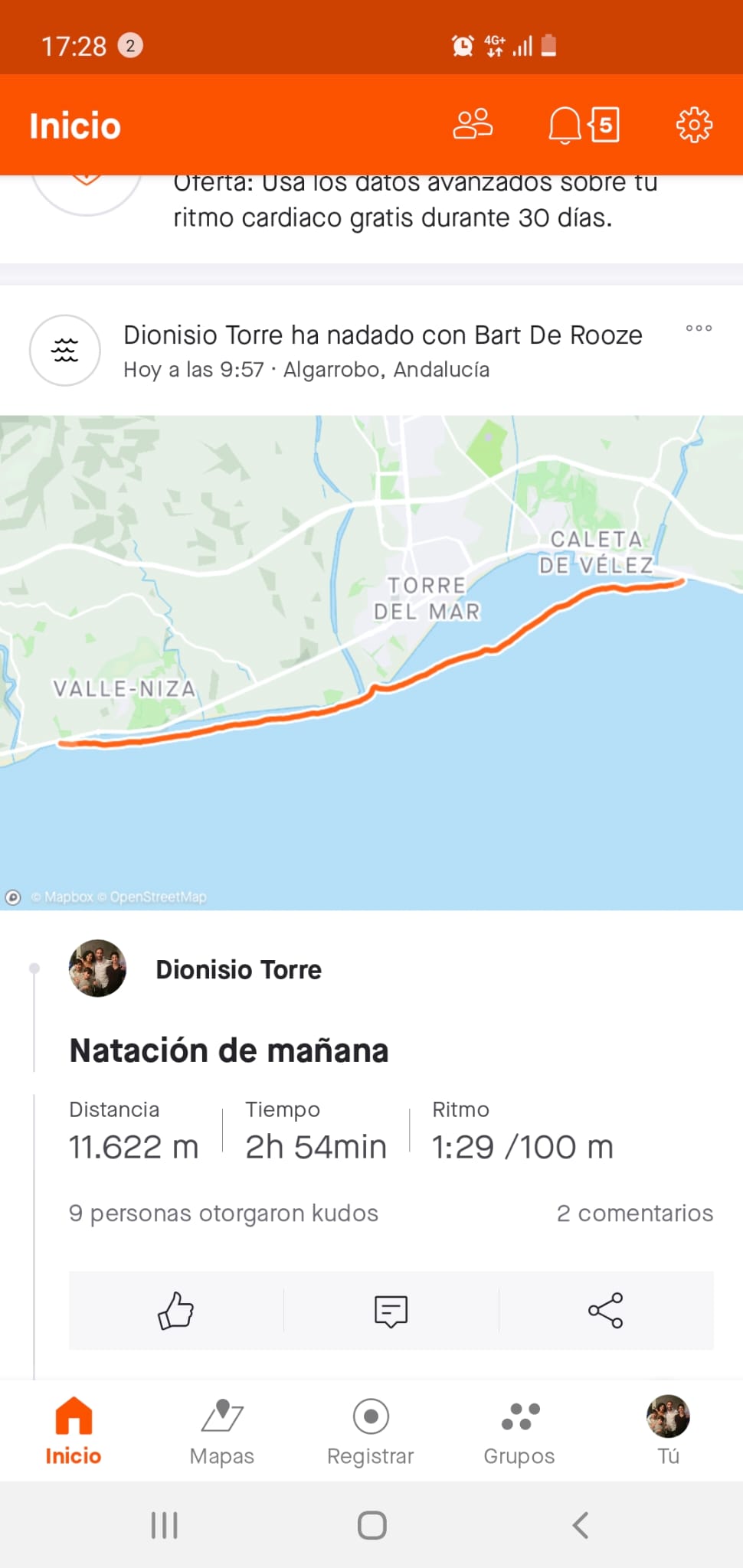Tap the swim activity type icon

tap(65, 351)
